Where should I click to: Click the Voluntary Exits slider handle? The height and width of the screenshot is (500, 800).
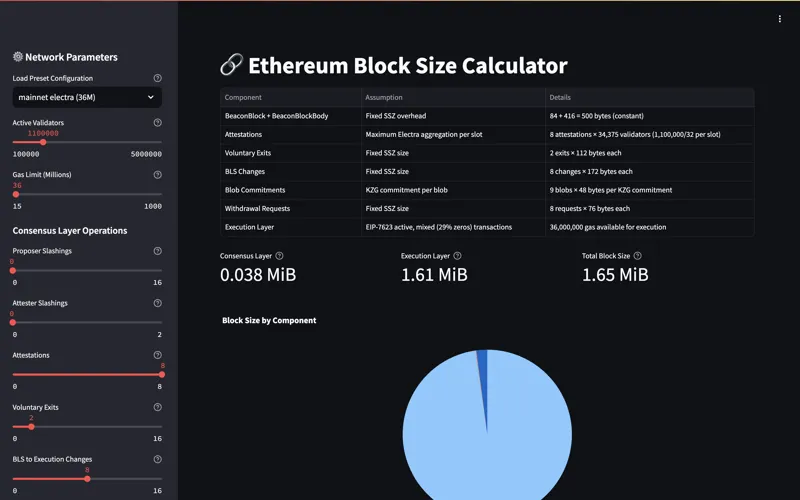pos(32,427)
